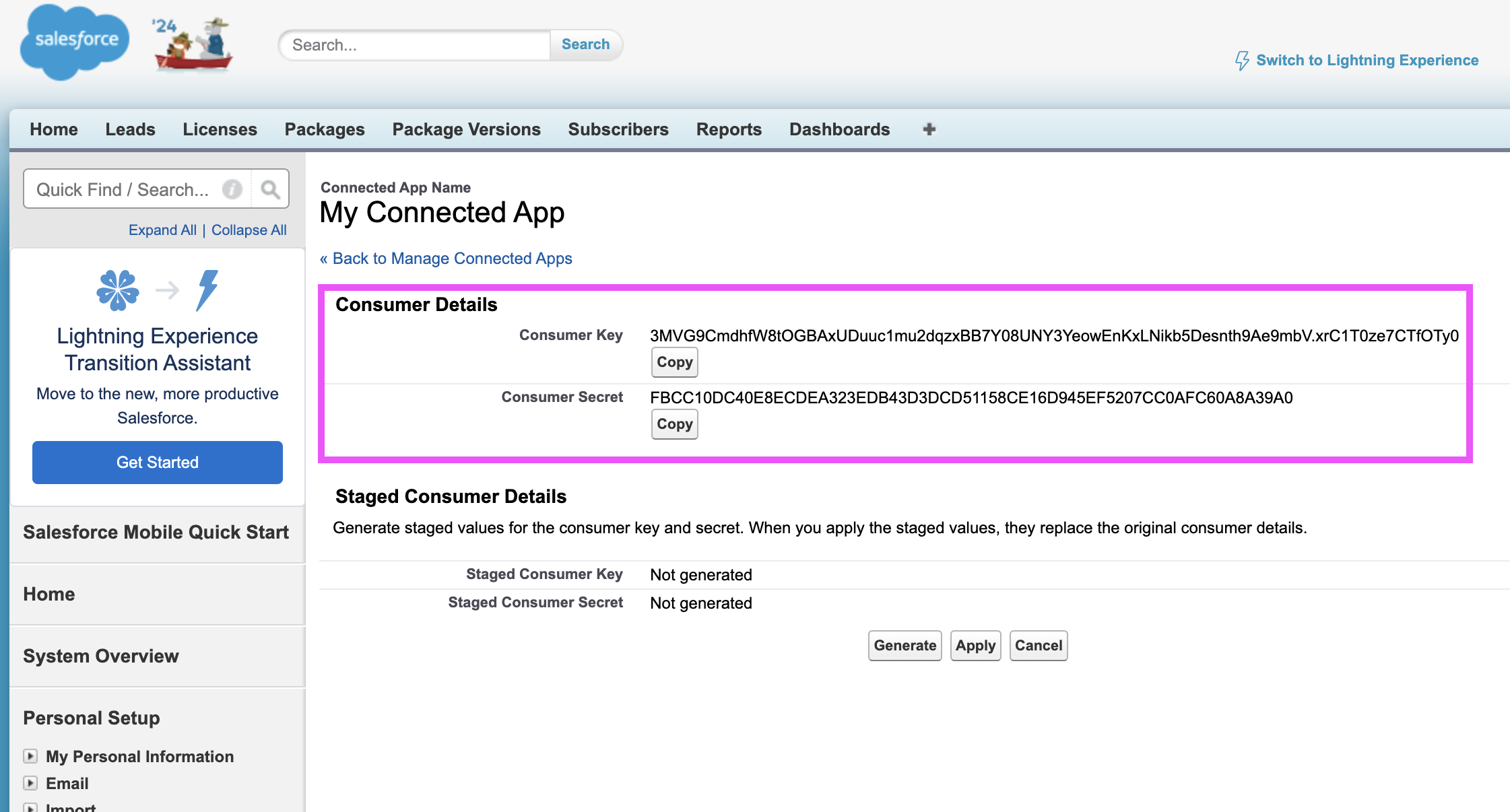Click the Lightning bolt graphic in Transition Assistant

[207, 290]
